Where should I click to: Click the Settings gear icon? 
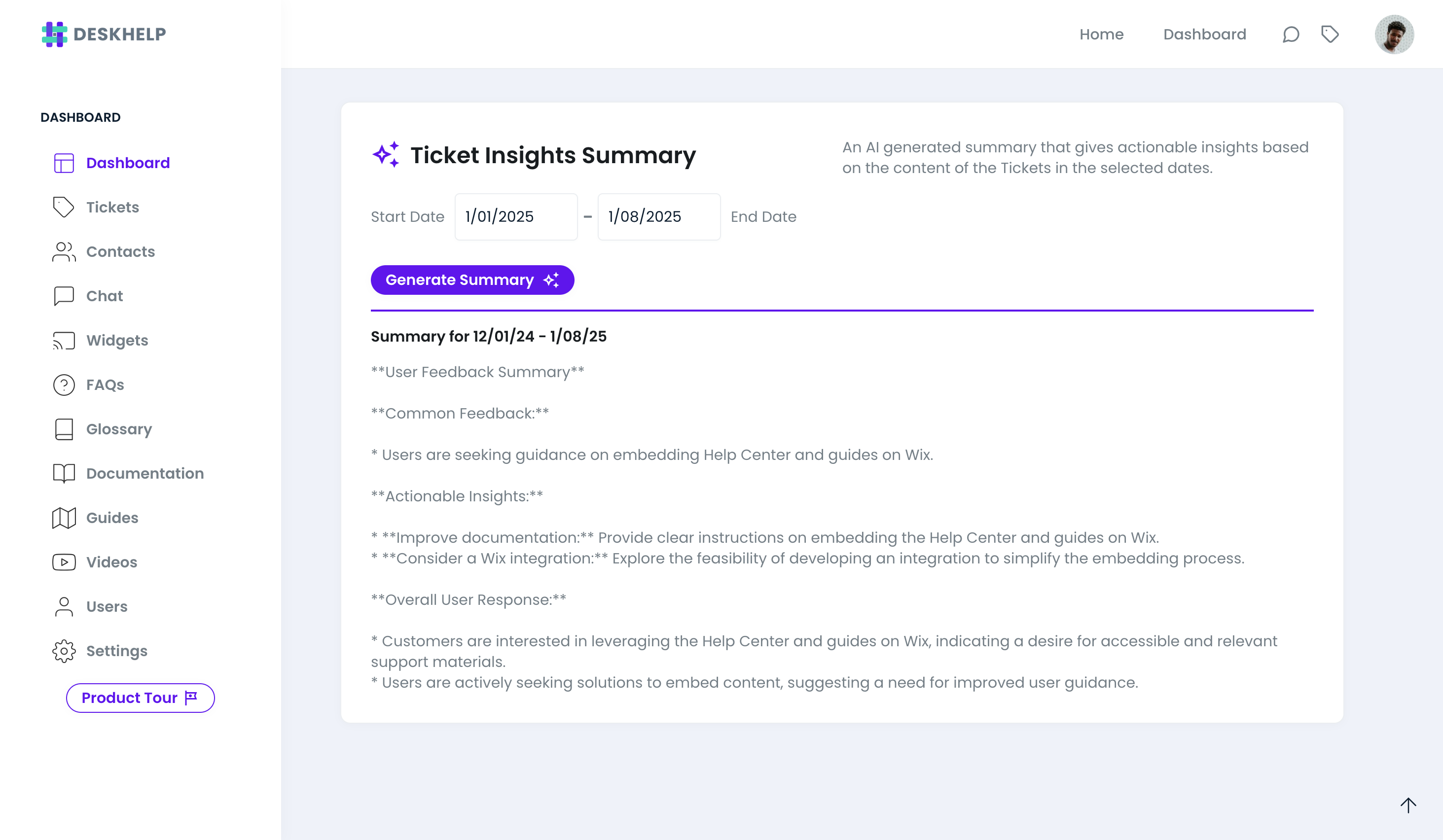tap(64, 651)
